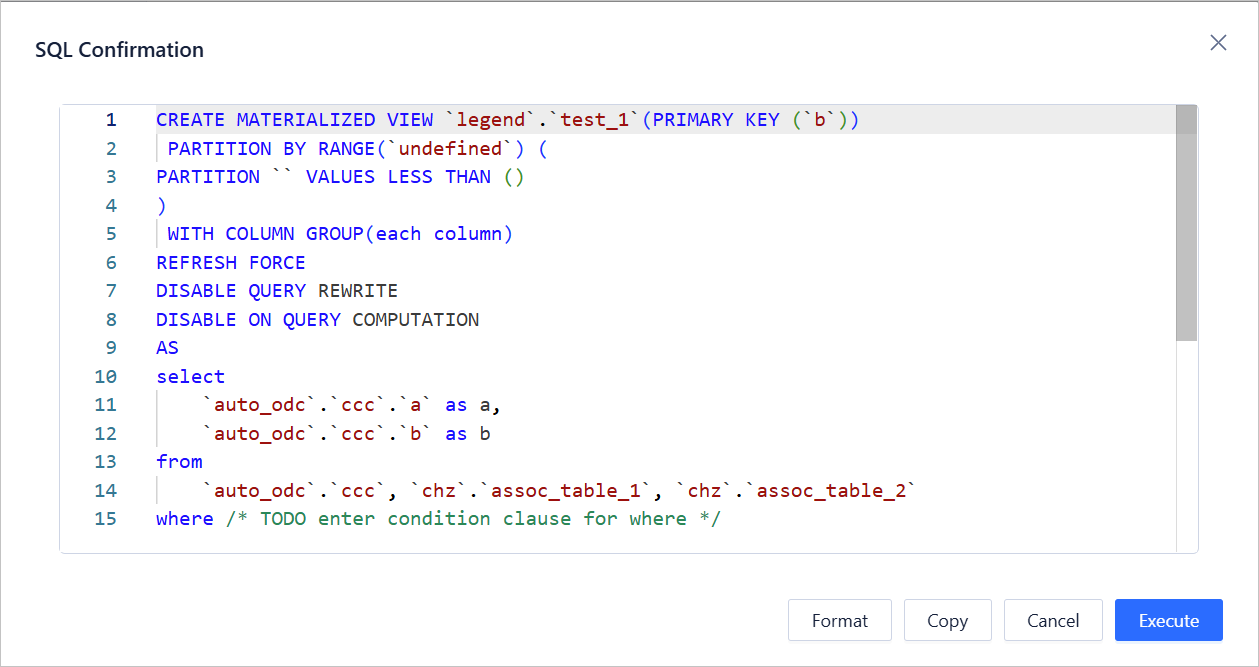Place cursor on CREATE keyword

190,120
